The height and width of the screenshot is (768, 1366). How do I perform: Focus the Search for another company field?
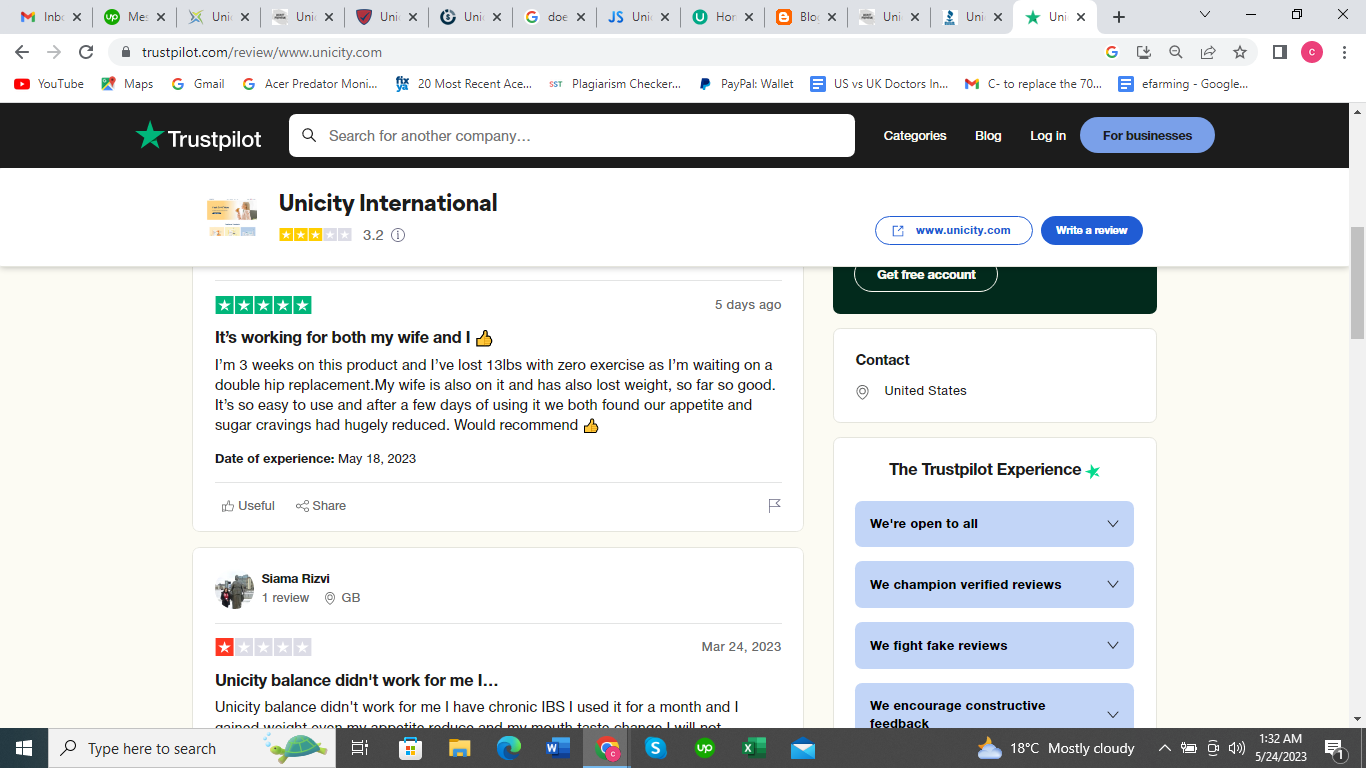(572, 136)
